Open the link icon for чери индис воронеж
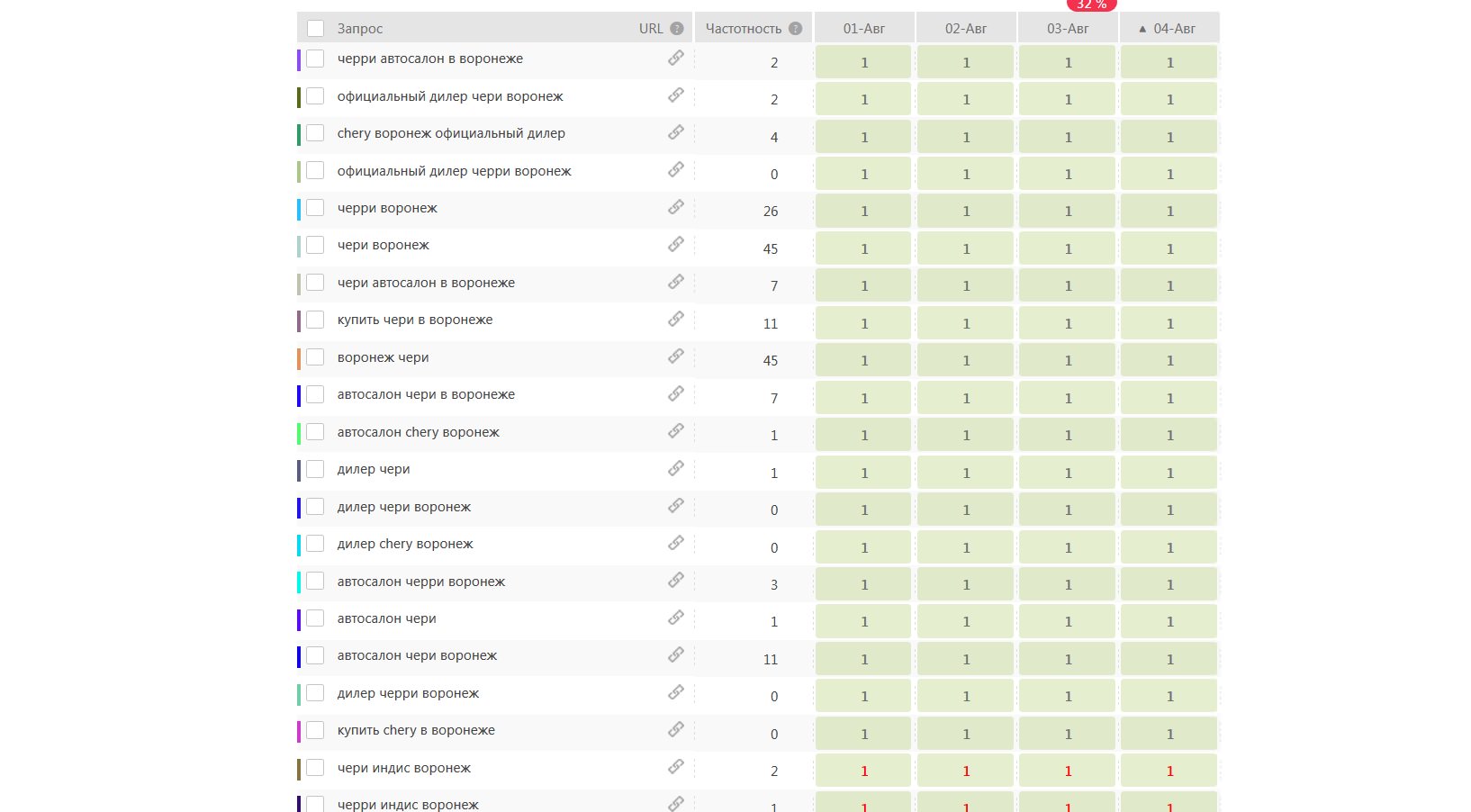This screenshot has width=1471, height=812. 675,768
